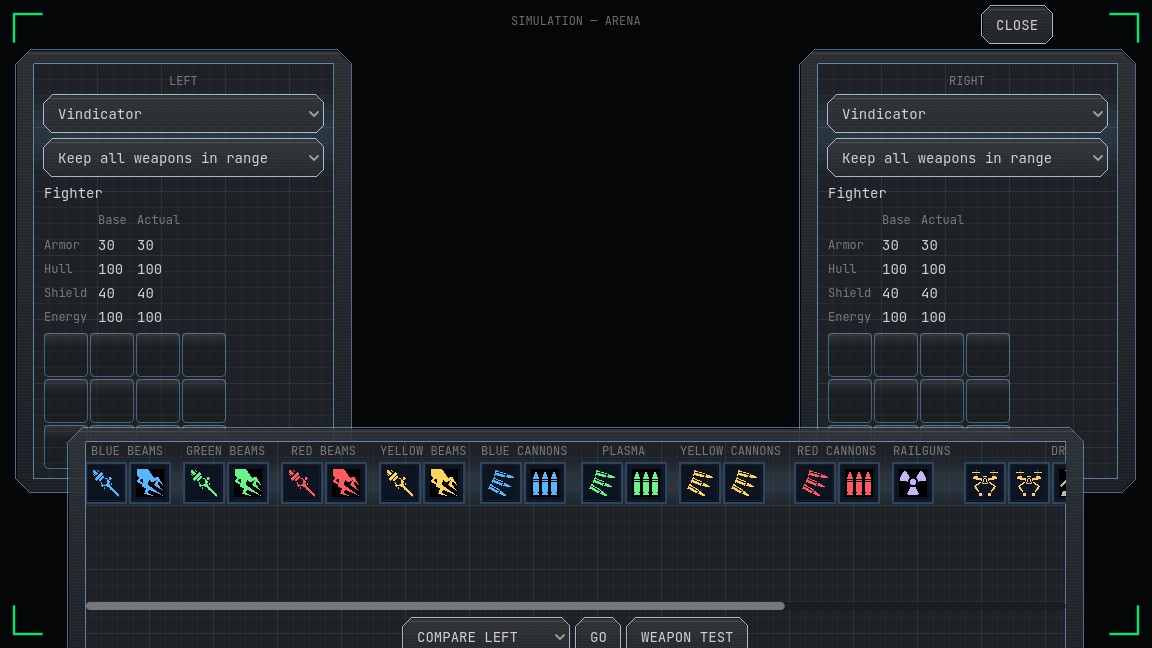1152x648 pixels.
Task: Choose the green beam burst icon on black
Action: 248,483
